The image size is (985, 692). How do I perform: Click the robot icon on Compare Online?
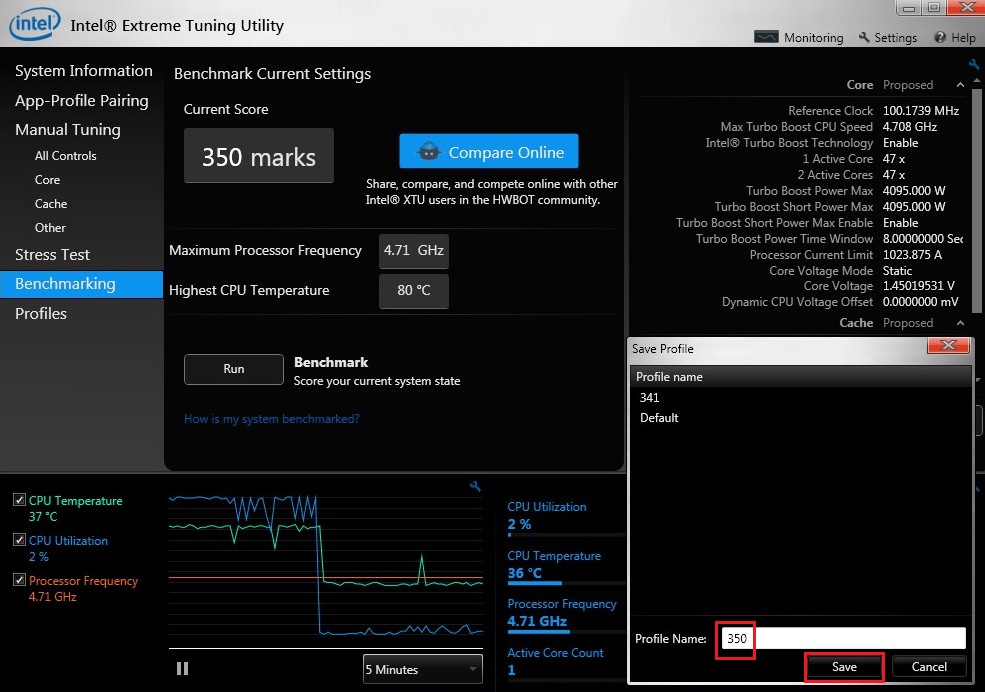pyautogui.click(x=429, y=152)
